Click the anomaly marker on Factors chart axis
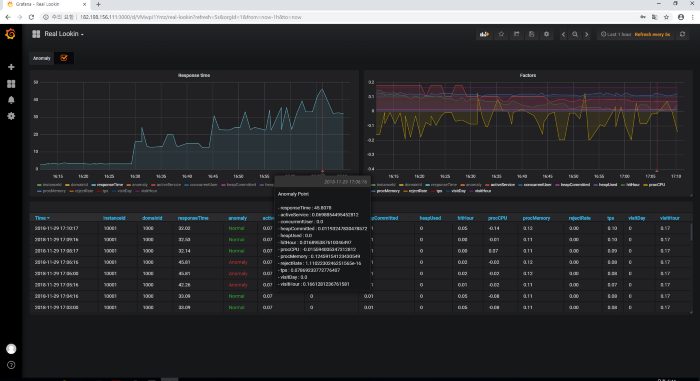700x381 pixels. (x=657, y=171)
